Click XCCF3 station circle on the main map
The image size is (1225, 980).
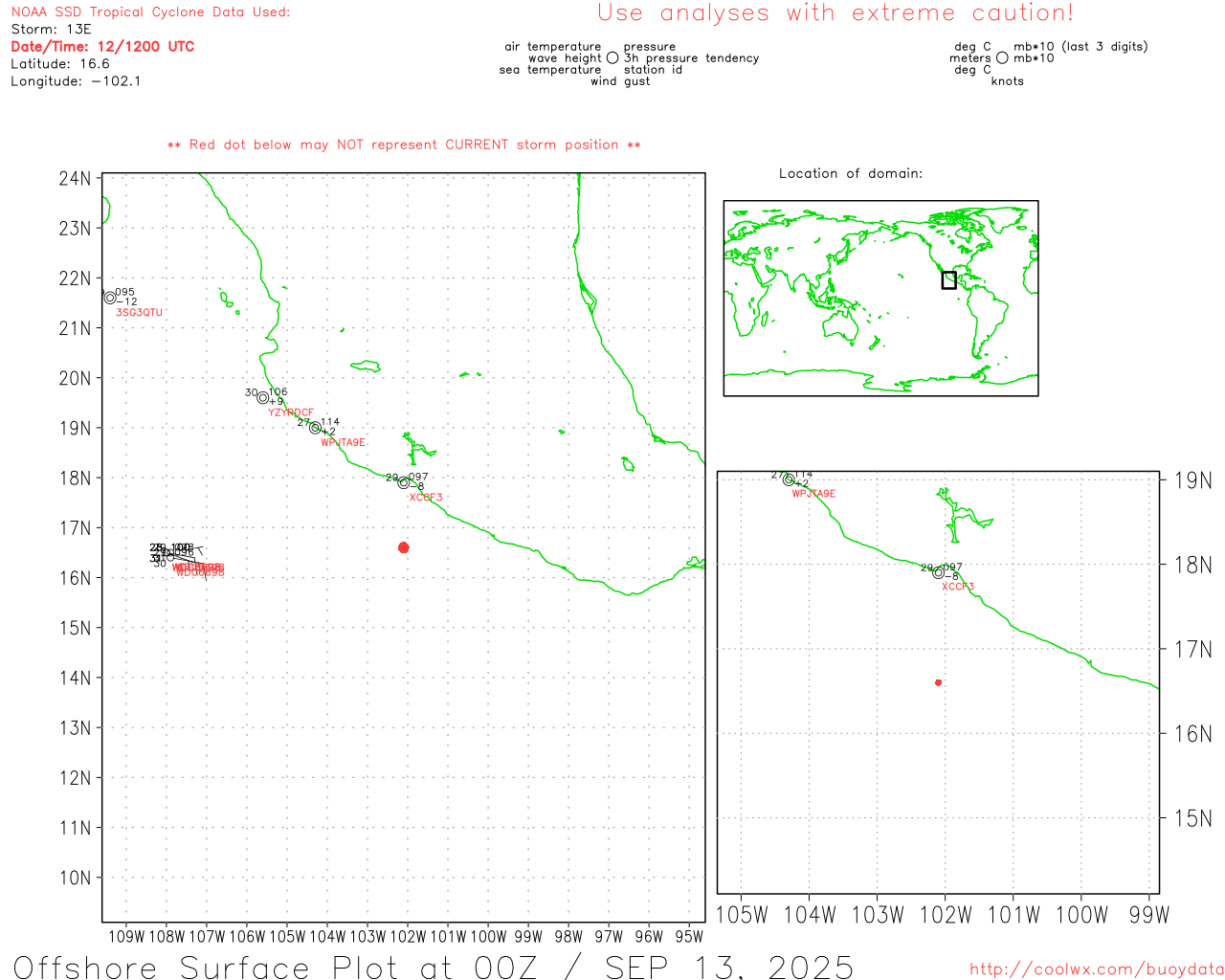click(x=404, y=482)
